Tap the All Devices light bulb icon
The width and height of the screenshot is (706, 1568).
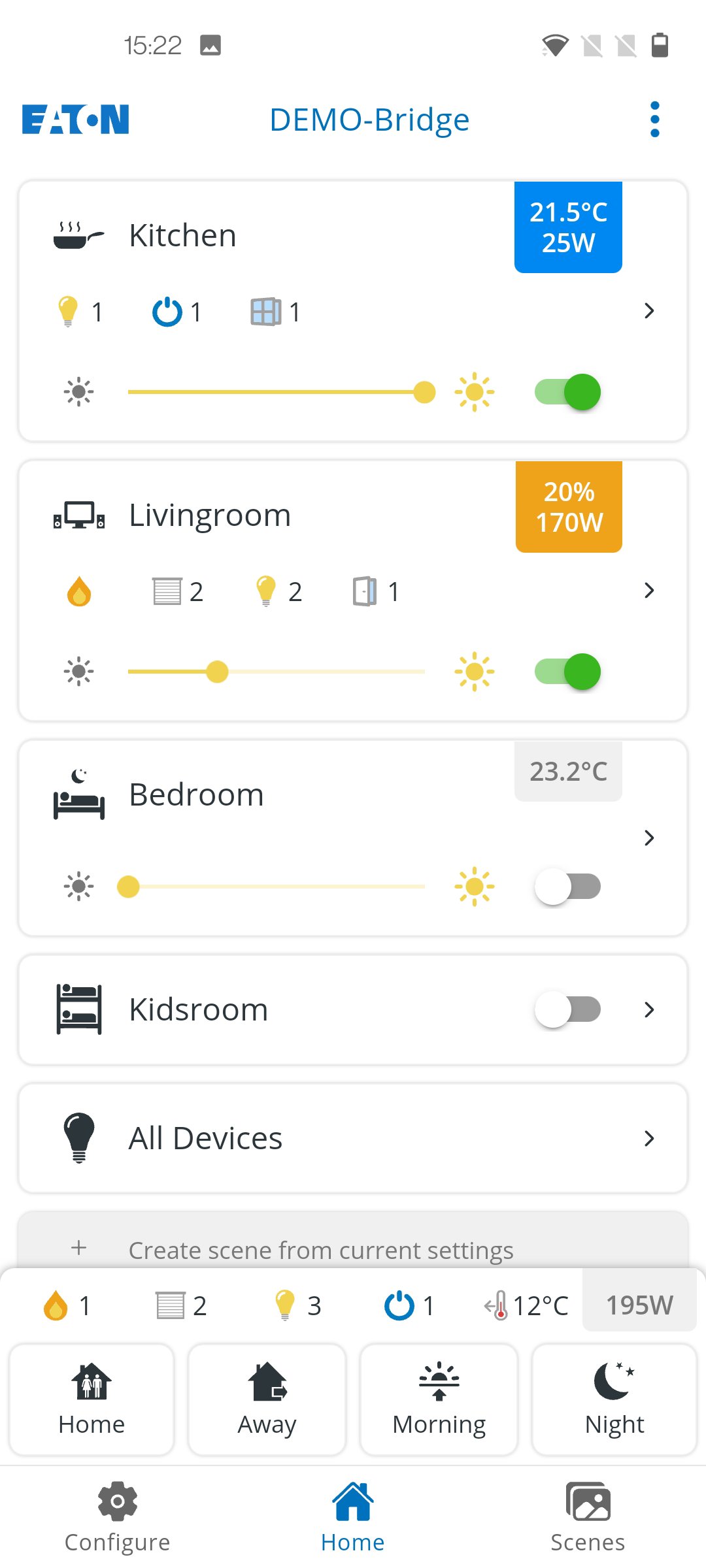[x=79, y=1137]
